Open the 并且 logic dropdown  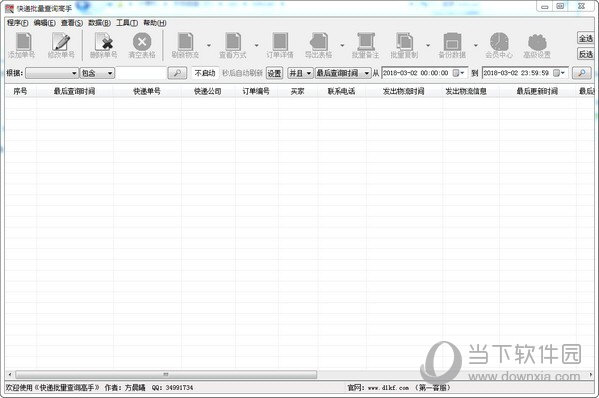pyautogui.click(x=300, y=73)
